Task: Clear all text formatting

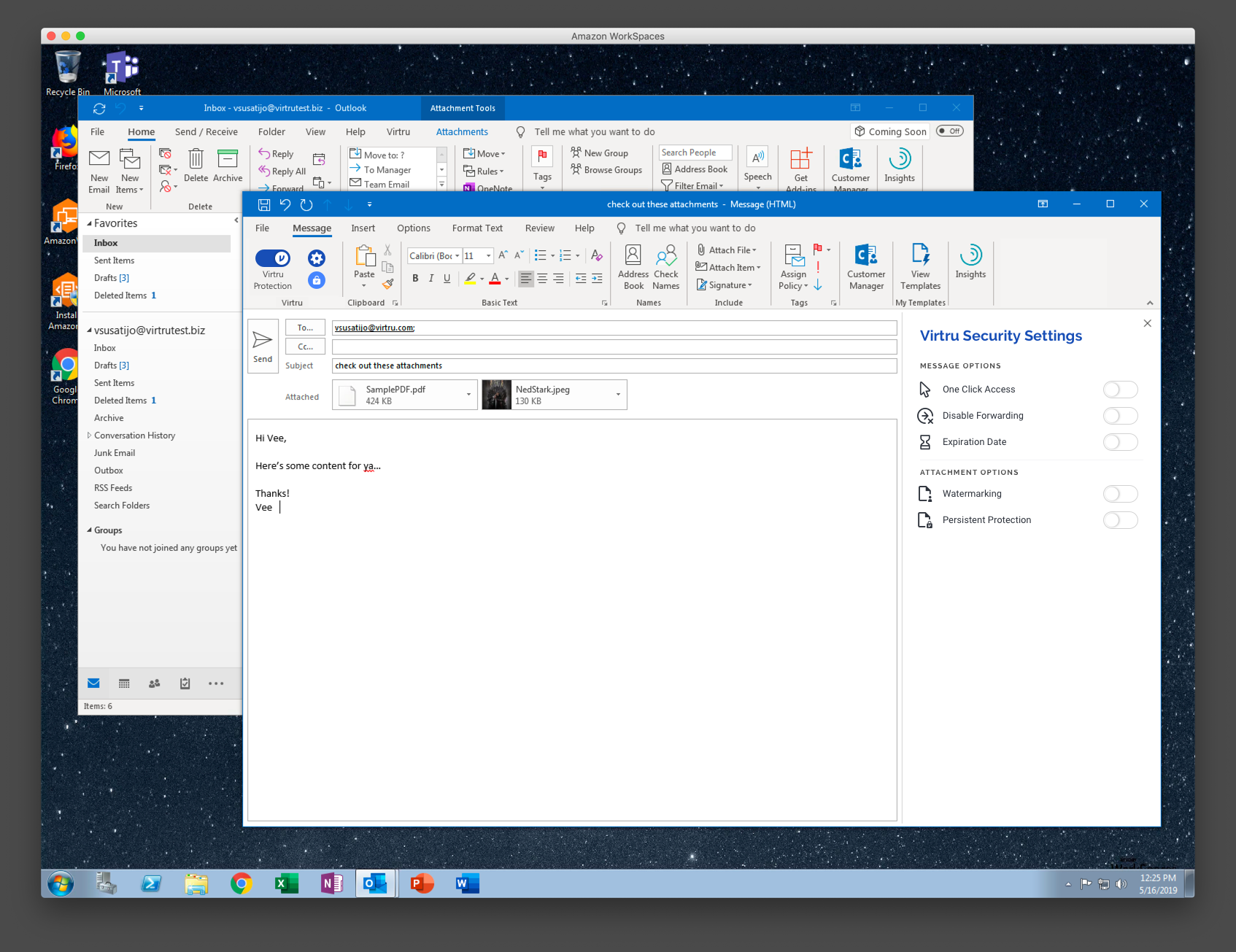Action: [x=597, y=255]
